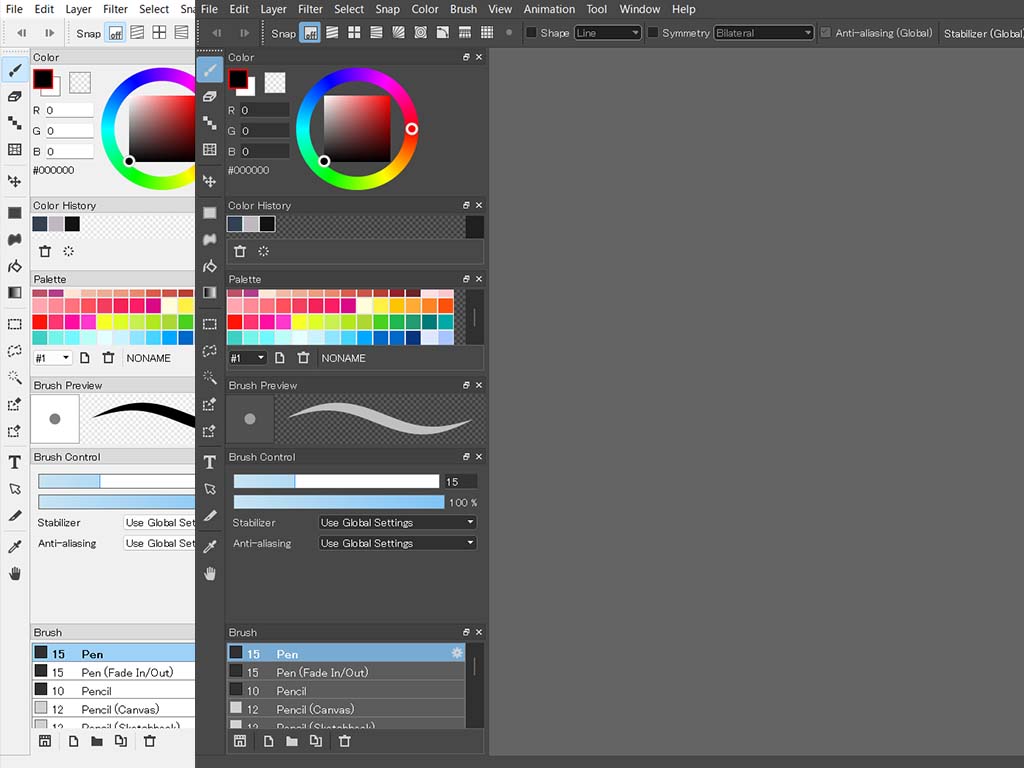Open Stabilizer dropdown in light Brush Control
This screenshot has width=1024, height=768.
point(159,522)
